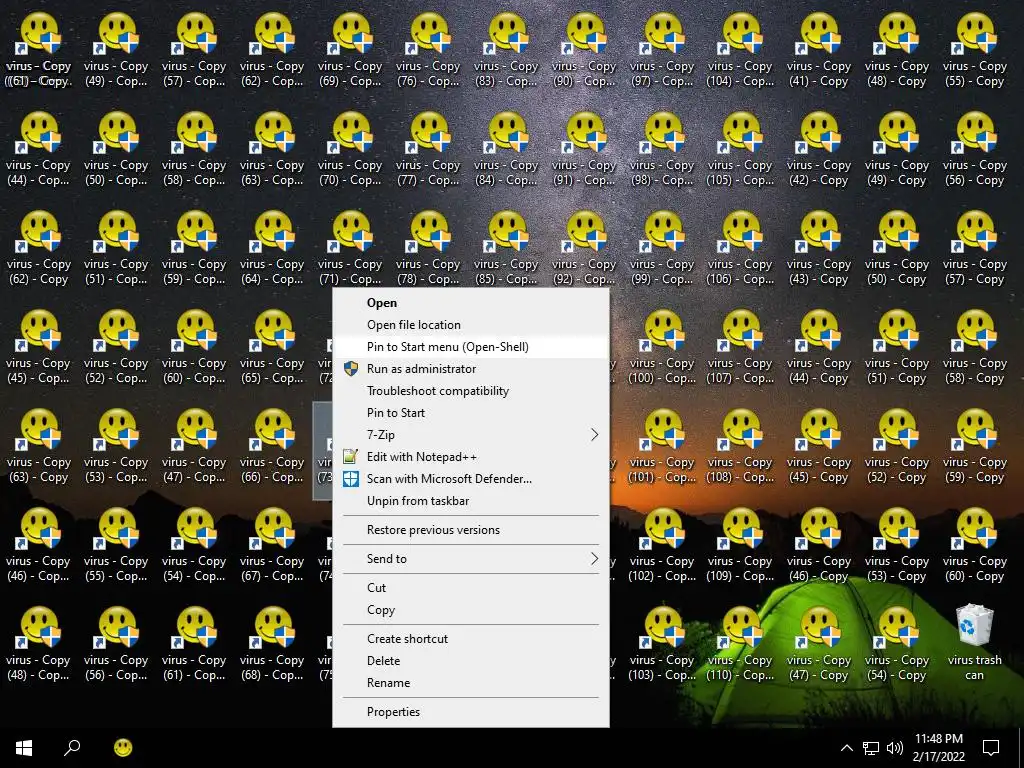Select the virus - Copy (107) desktop shortcut
Image resolution: width=1024 pixels, height=768 pixels.
point(740,348)
